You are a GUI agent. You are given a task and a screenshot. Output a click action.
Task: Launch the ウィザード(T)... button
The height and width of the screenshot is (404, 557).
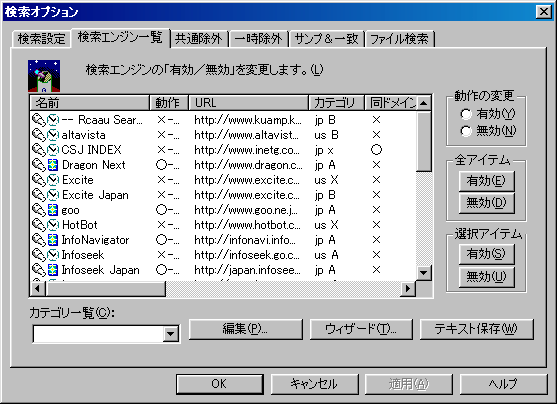click(x=361, y=329)
